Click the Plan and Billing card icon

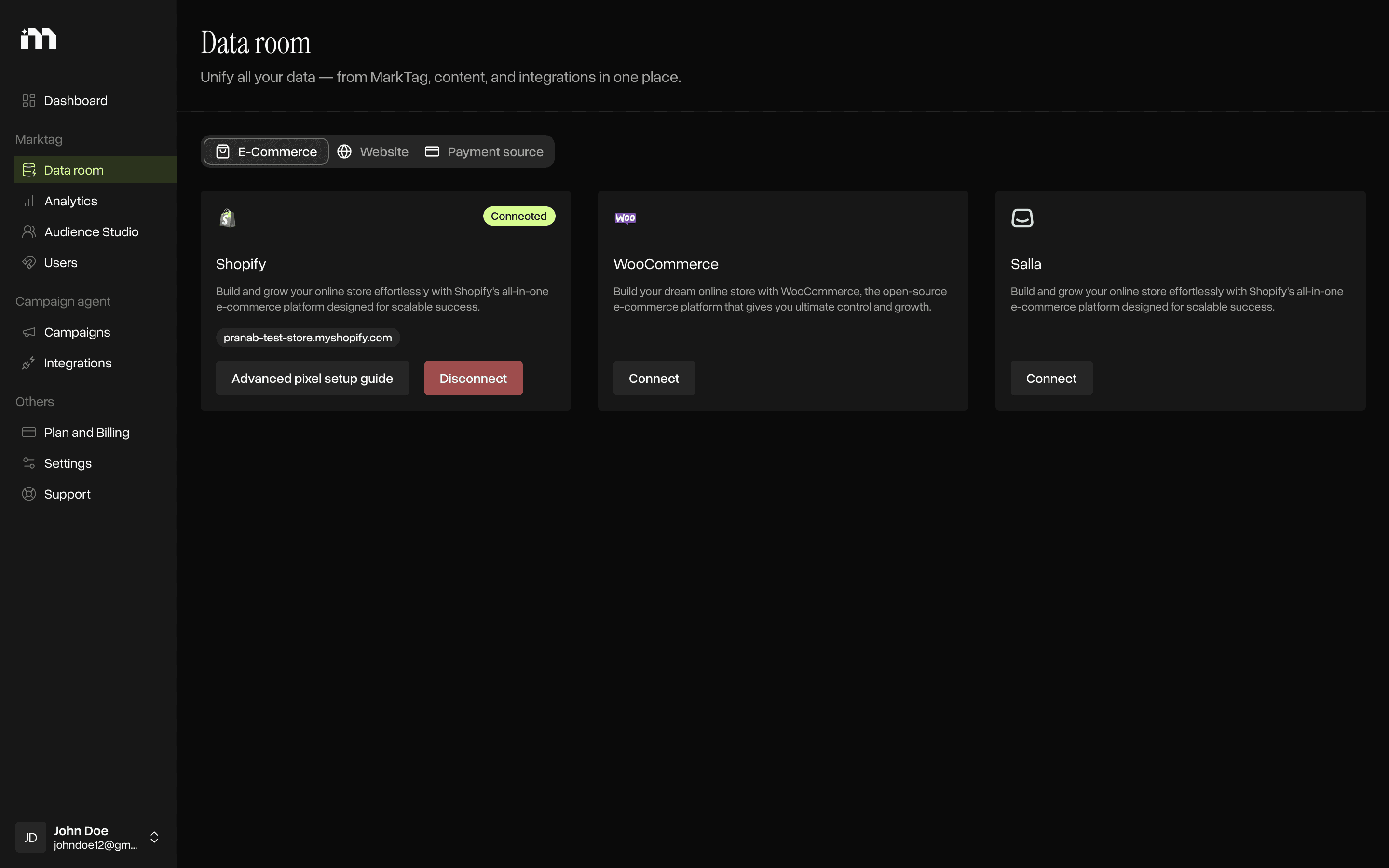pyautogui.click(x=29, y=432)
